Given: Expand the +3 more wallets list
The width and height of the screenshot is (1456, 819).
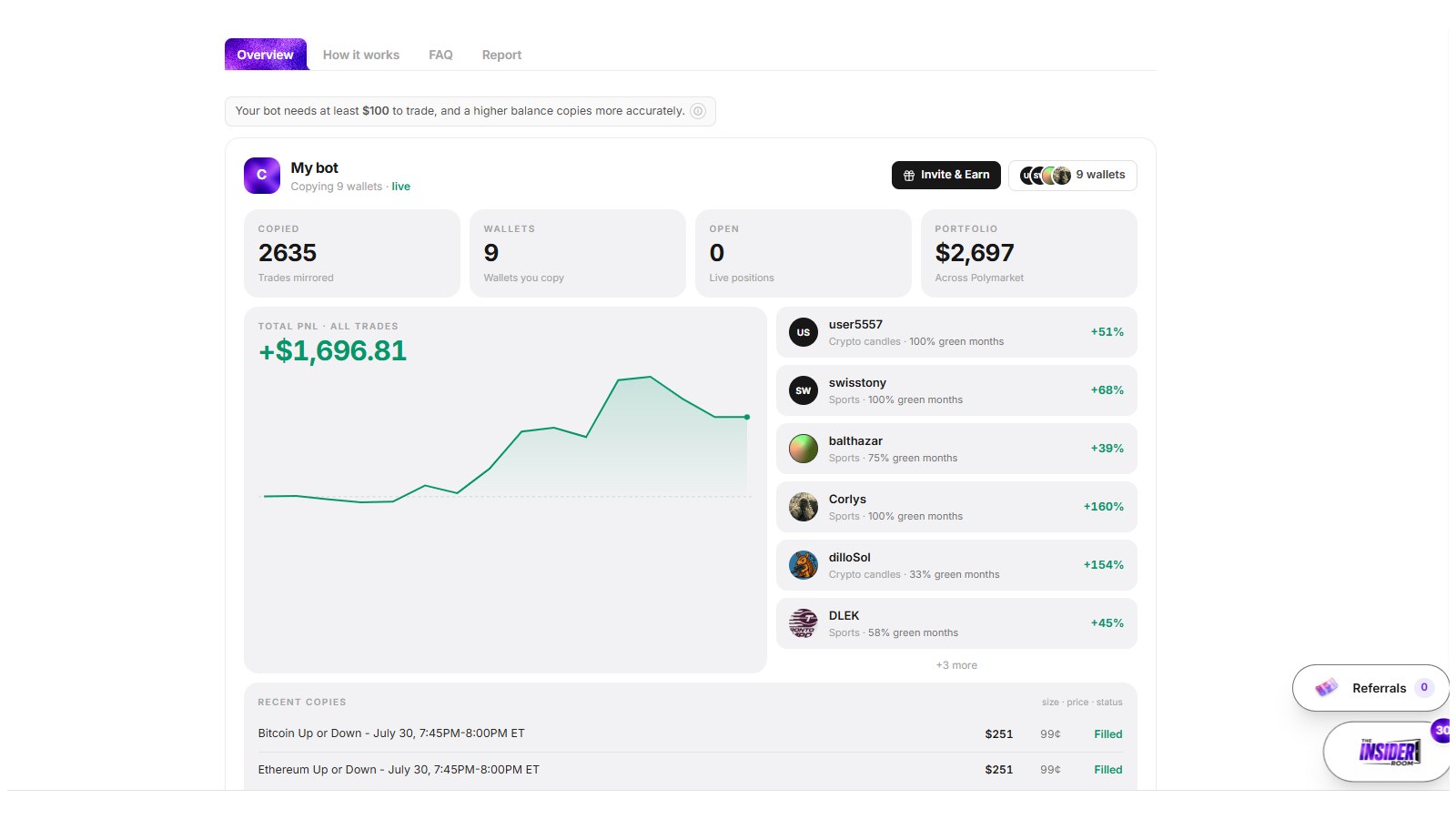Looking at the screenshot, I should (x=956, y=665).
